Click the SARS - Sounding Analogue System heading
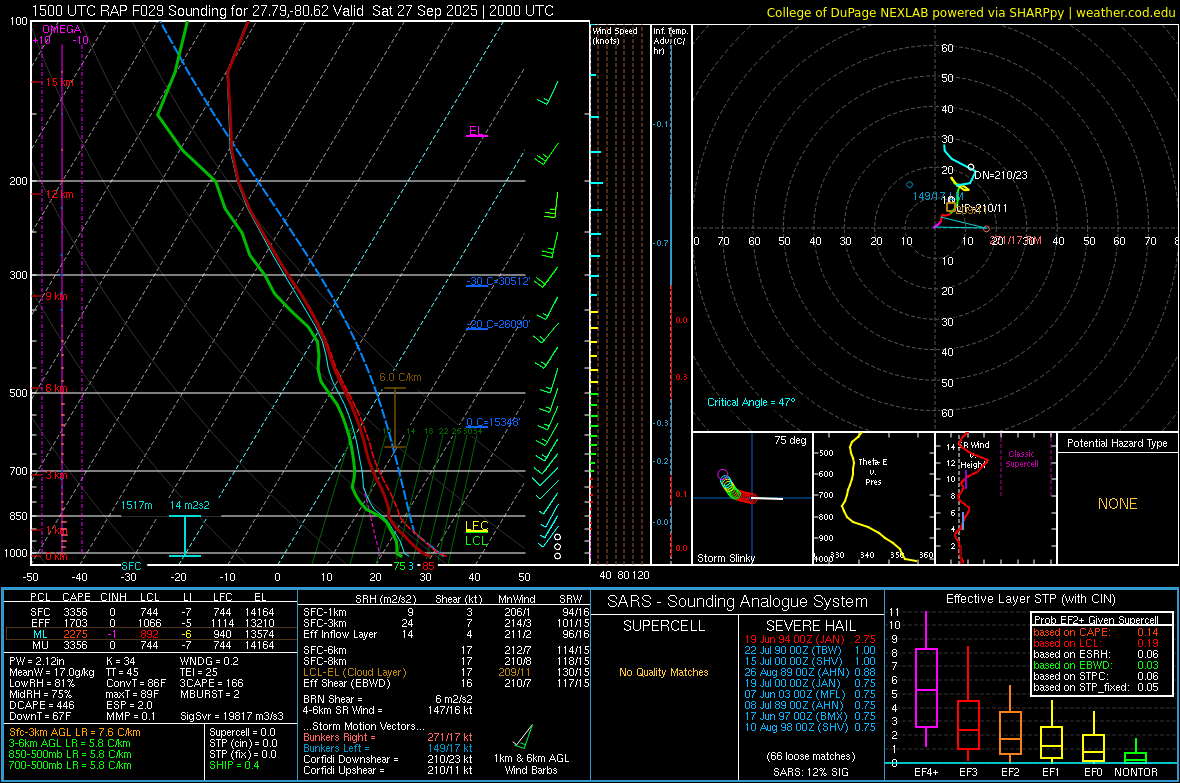This screenshot has width=1180, height=783. [x=738, y=602]
